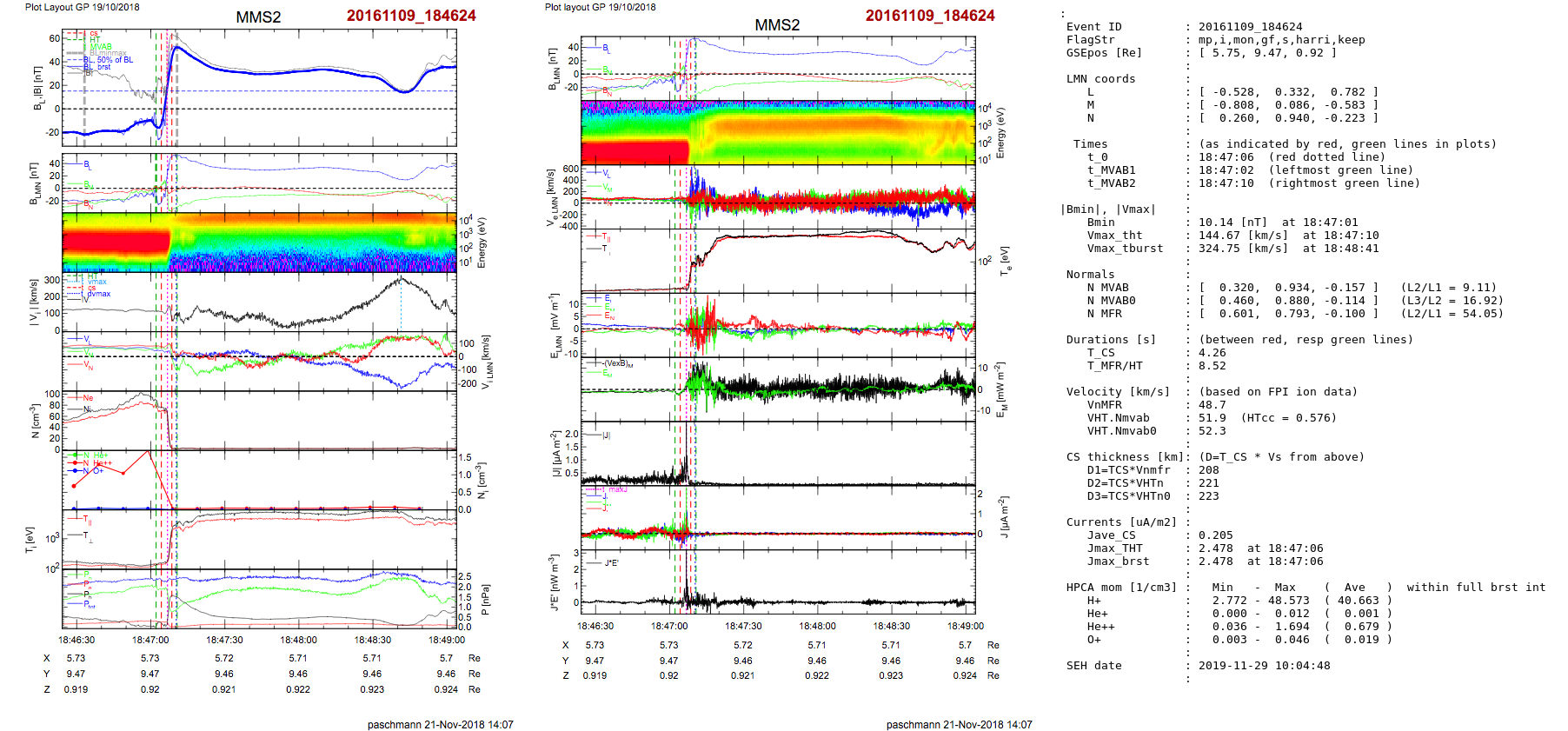
Task: Click the VHT.Nmvab0 value '52.3'
Action: pyautogui.click(x=1212, y=431)
